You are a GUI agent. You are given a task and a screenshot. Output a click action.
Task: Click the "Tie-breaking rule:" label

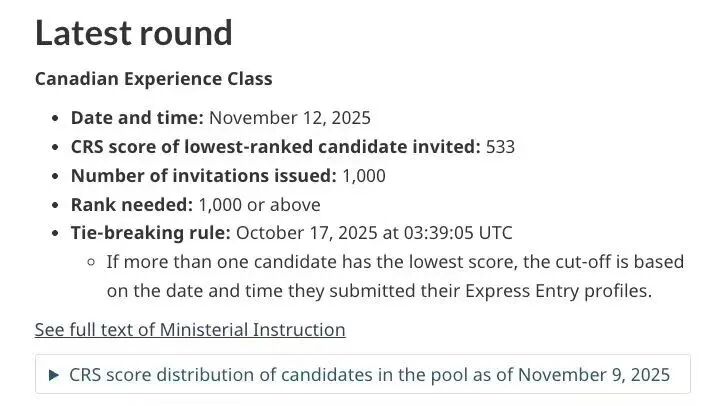coord(150,233)
